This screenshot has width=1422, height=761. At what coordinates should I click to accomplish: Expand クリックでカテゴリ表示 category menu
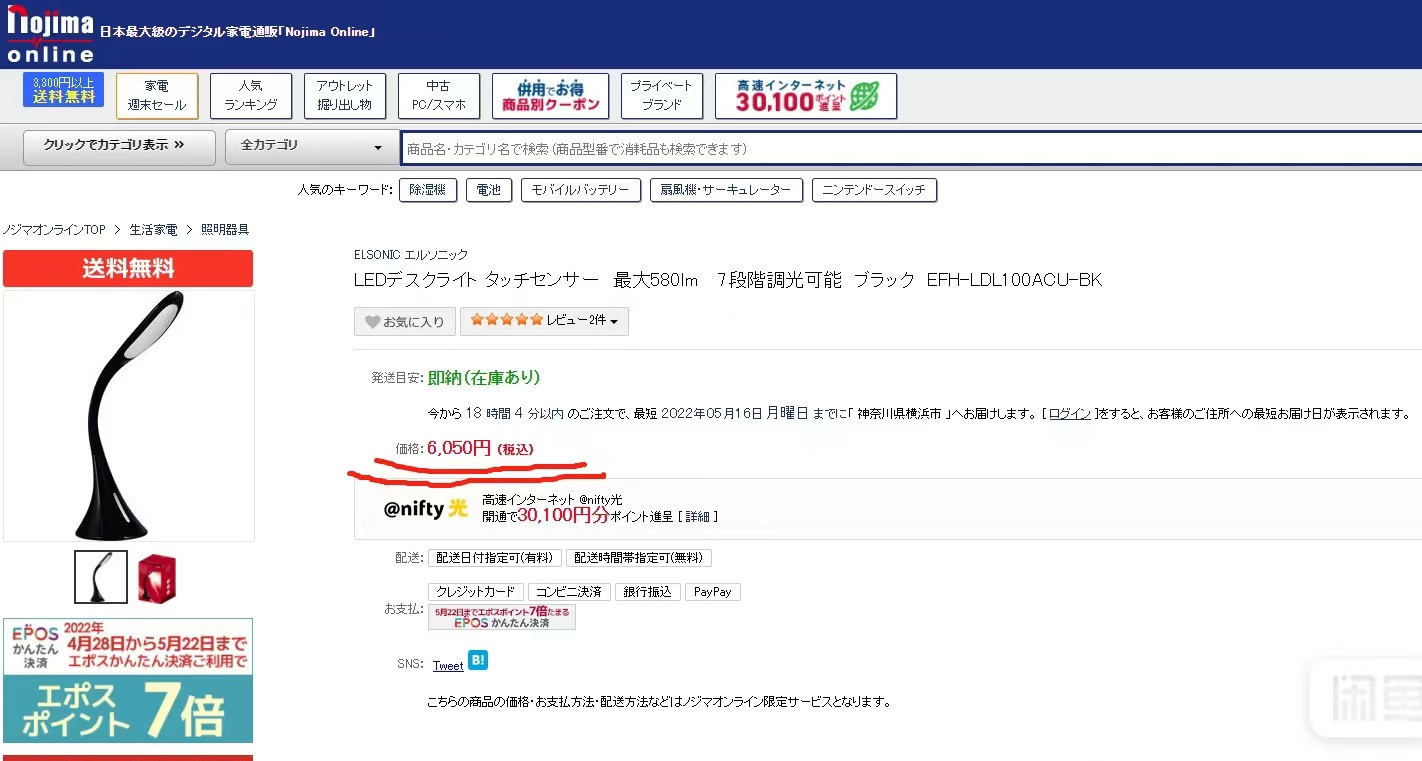[119, 146]
